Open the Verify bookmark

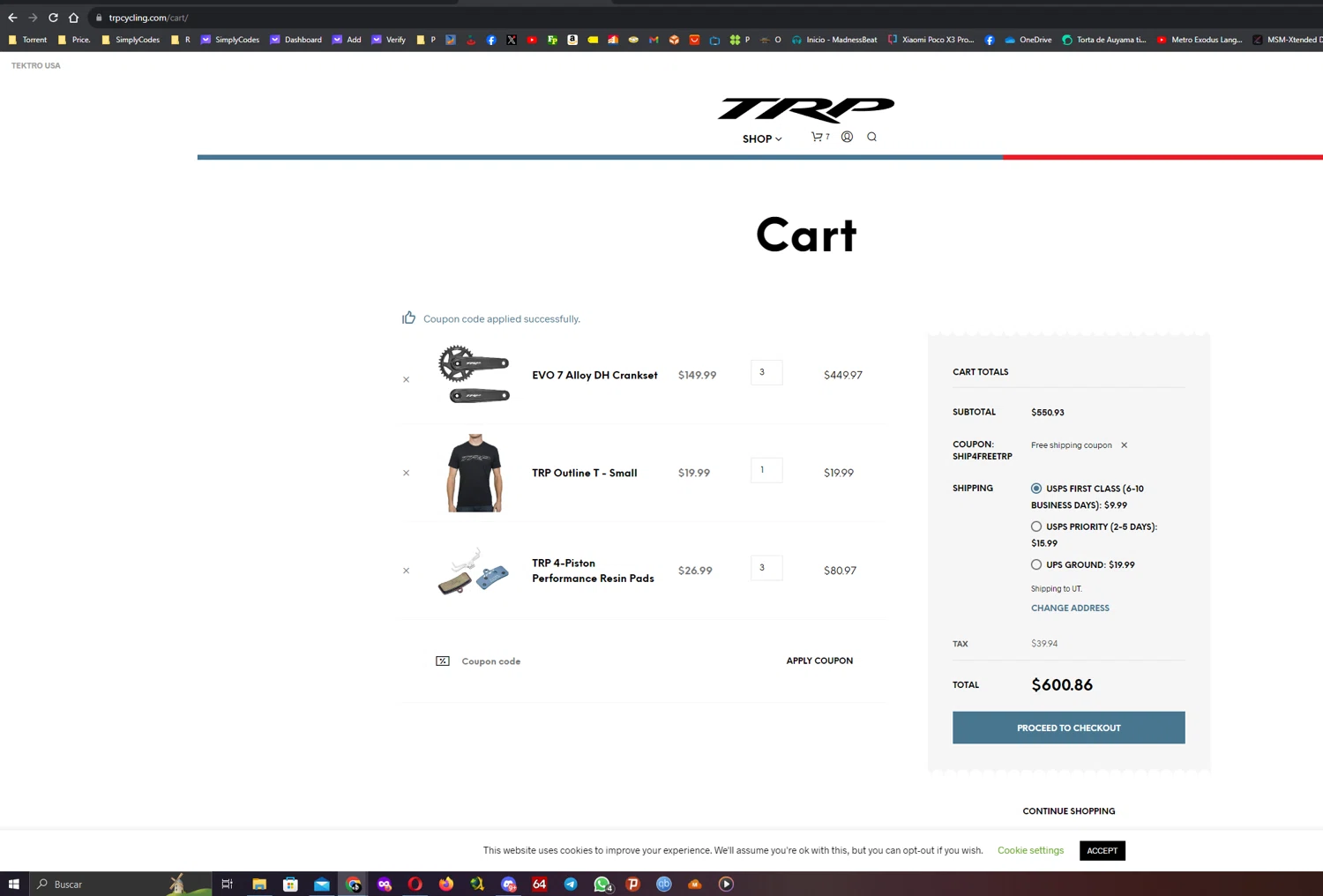(x=388, y=40)
